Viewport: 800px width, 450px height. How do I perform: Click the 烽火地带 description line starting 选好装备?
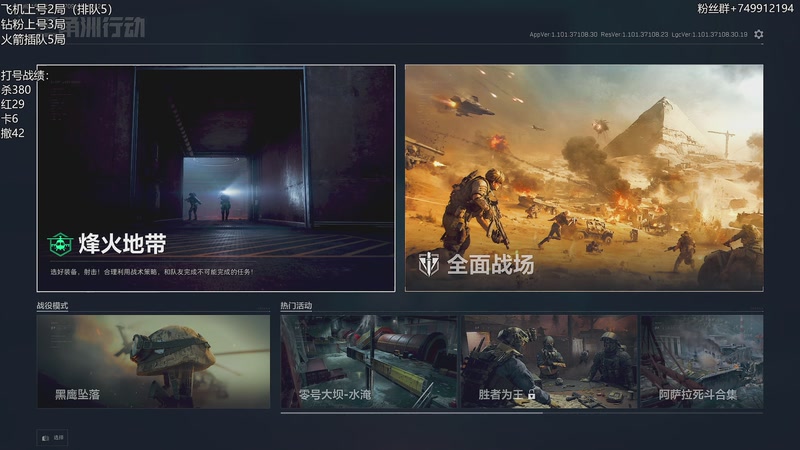[x=152, y=272]
